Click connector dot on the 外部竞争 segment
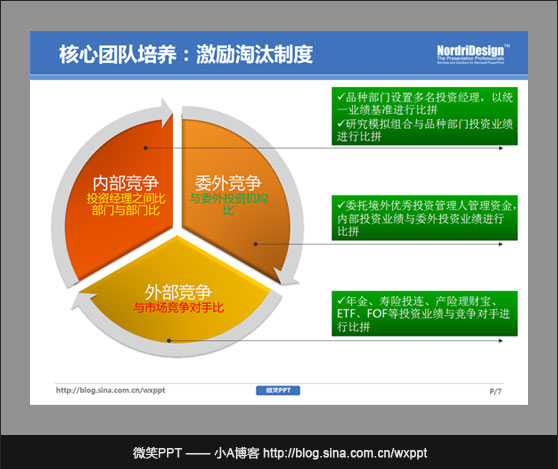Viewport: 558px width, 469px height. (169, 341)
